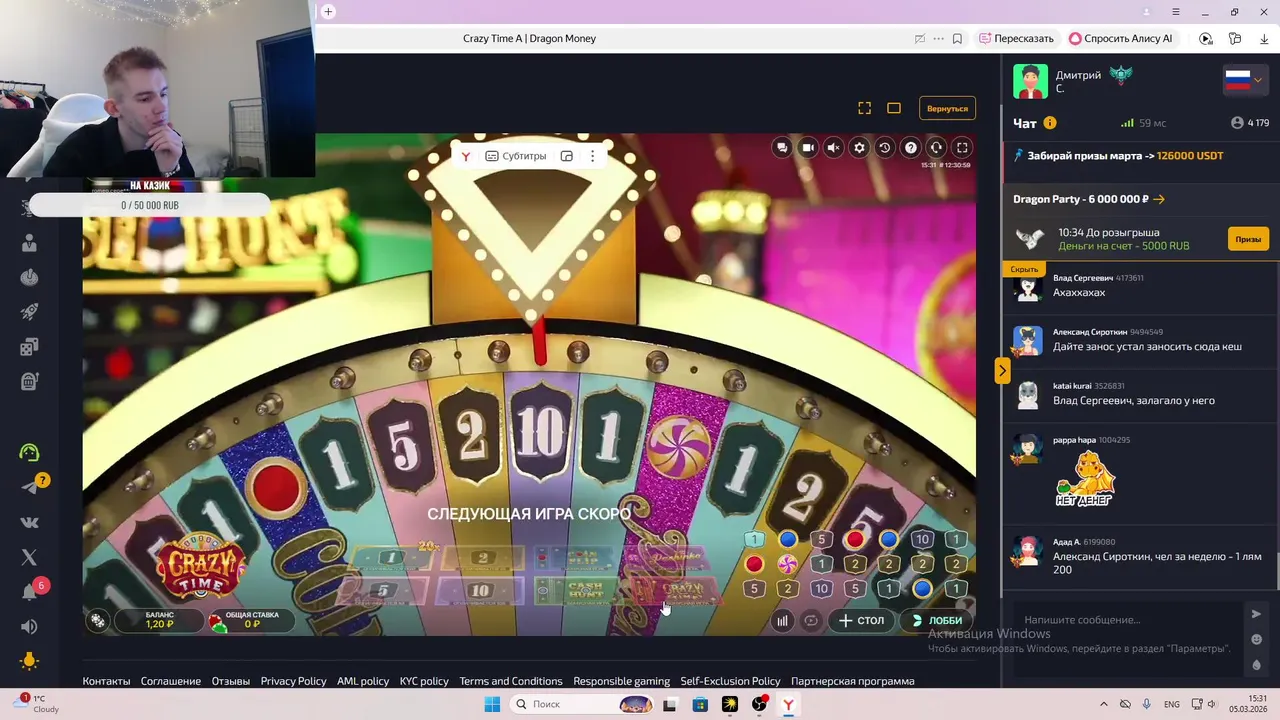Open the live chat bubble icon in game
Viewport: 1280px width, 720px height.
[x=782, y=147]
